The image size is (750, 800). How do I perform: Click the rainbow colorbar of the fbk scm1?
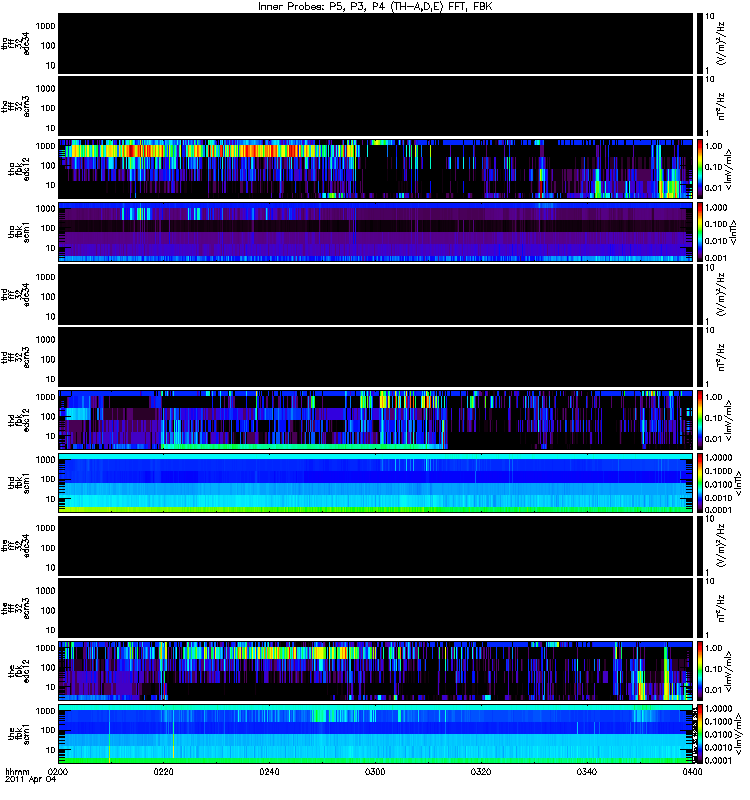point(700,734)
